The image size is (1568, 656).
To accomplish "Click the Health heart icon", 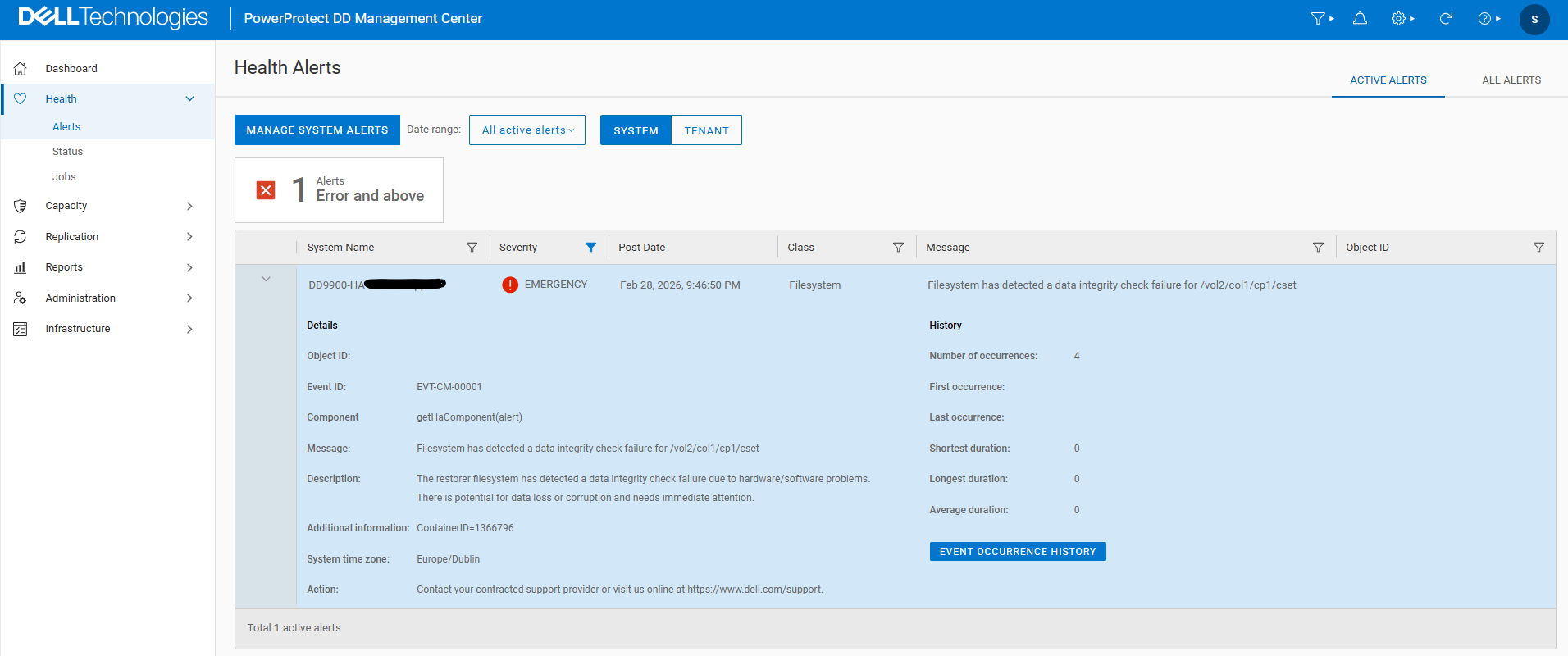I will [x=21, y=98].
